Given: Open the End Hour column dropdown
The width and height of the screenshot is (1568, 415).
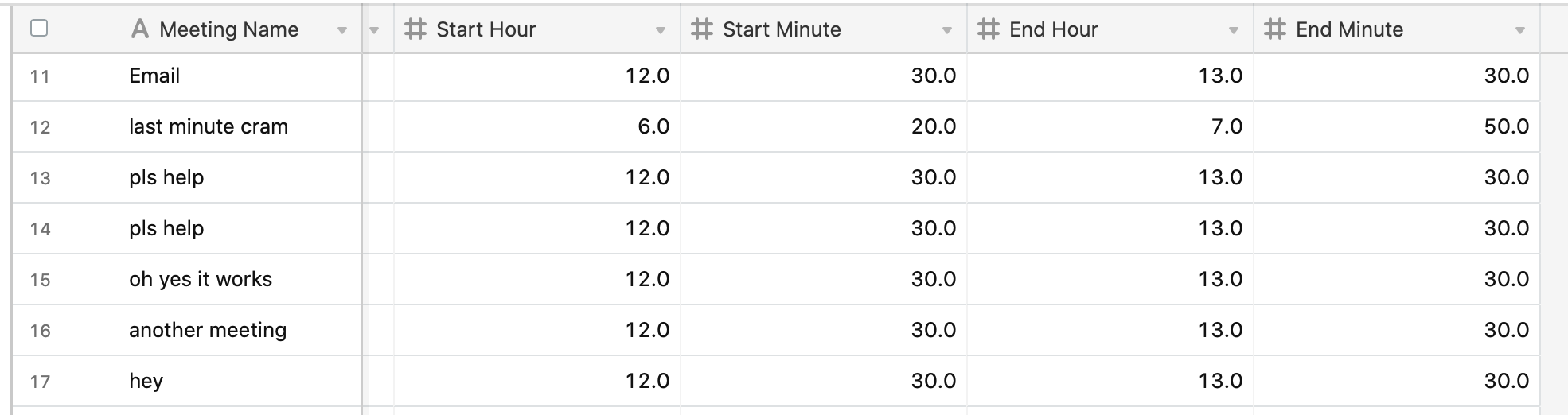Looking at the screenshot, I should coord(1234,31).
